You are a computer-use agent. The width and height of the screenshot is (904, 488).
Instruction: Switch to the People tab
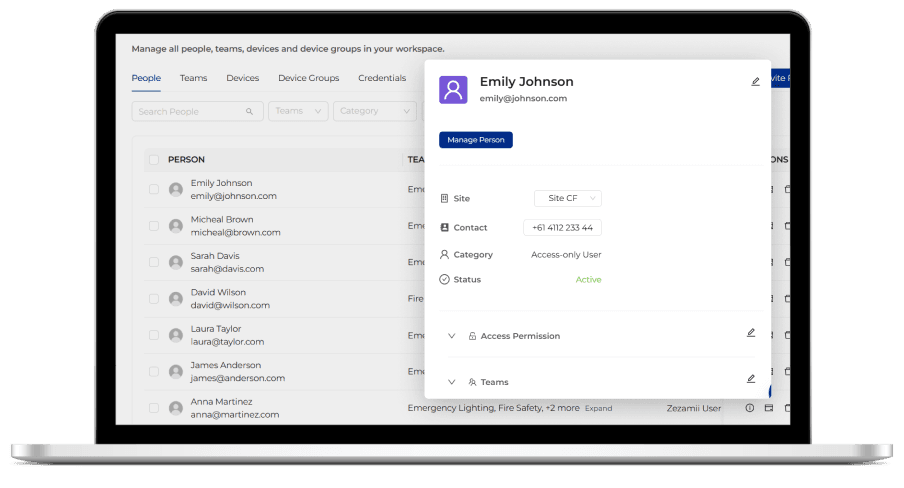tap(146, 78)
